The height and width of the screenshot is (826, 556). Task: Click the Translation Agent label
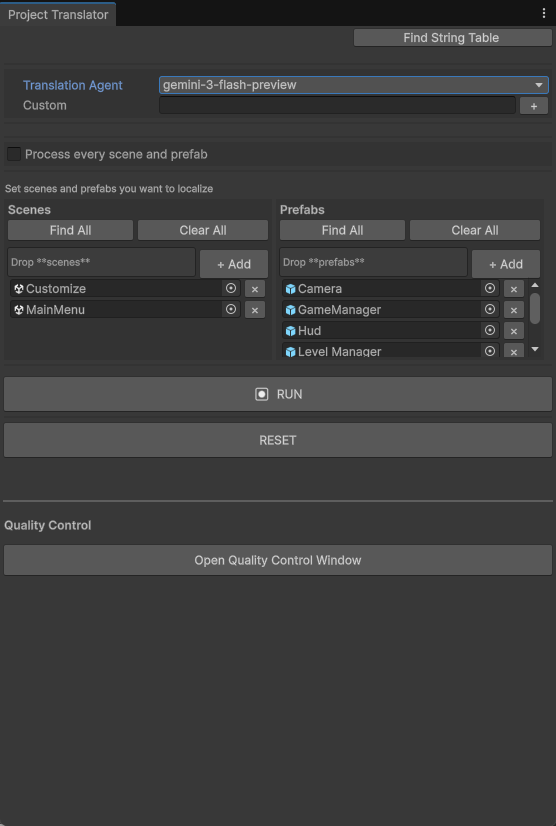tap(73, 85)
